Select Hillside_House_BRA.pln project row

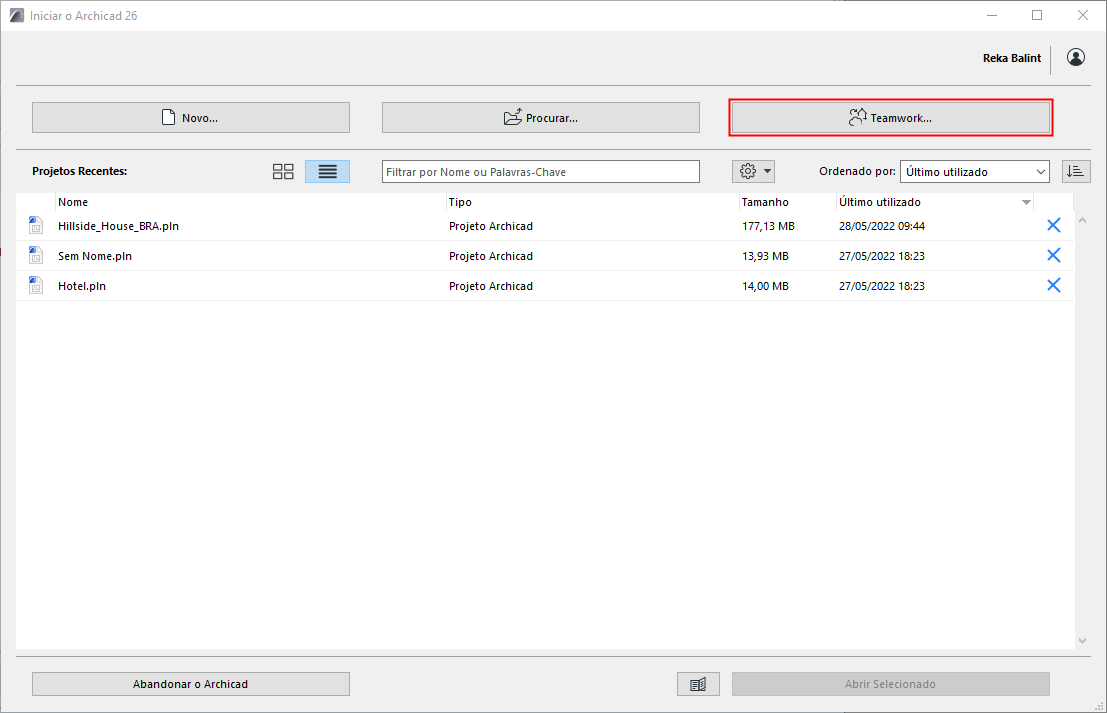(545, 226)
